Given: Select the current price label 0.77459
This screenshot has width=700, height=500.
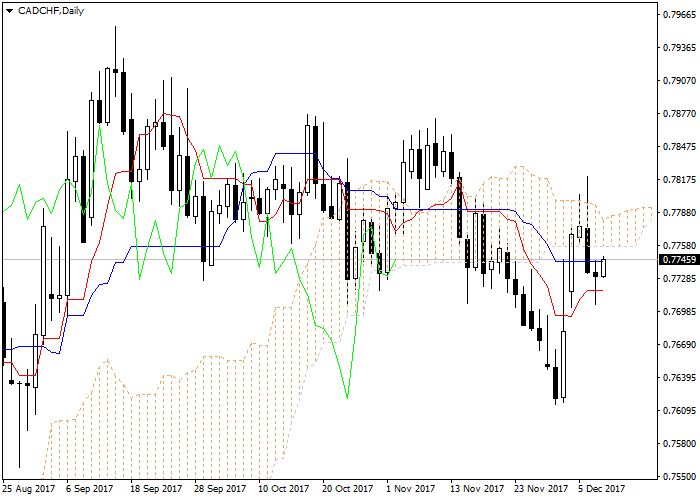Looking at the screenshot, I should [x=679, y=259].
